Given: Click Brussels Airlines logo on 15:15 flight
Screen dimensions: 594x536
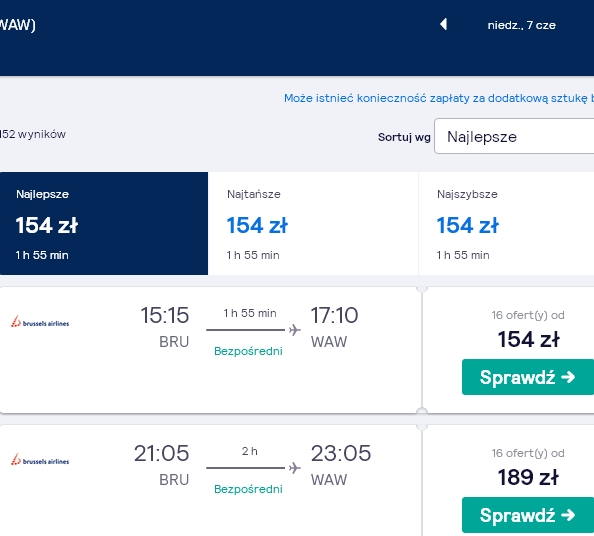Looking at the screenshot, I should [40, 322].
